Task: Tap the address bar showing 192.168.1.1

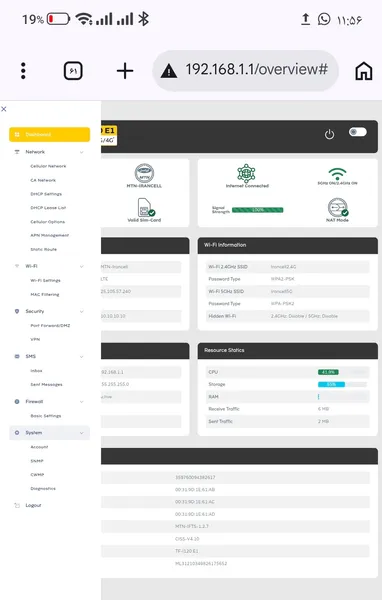Action: tap(245, 70)
